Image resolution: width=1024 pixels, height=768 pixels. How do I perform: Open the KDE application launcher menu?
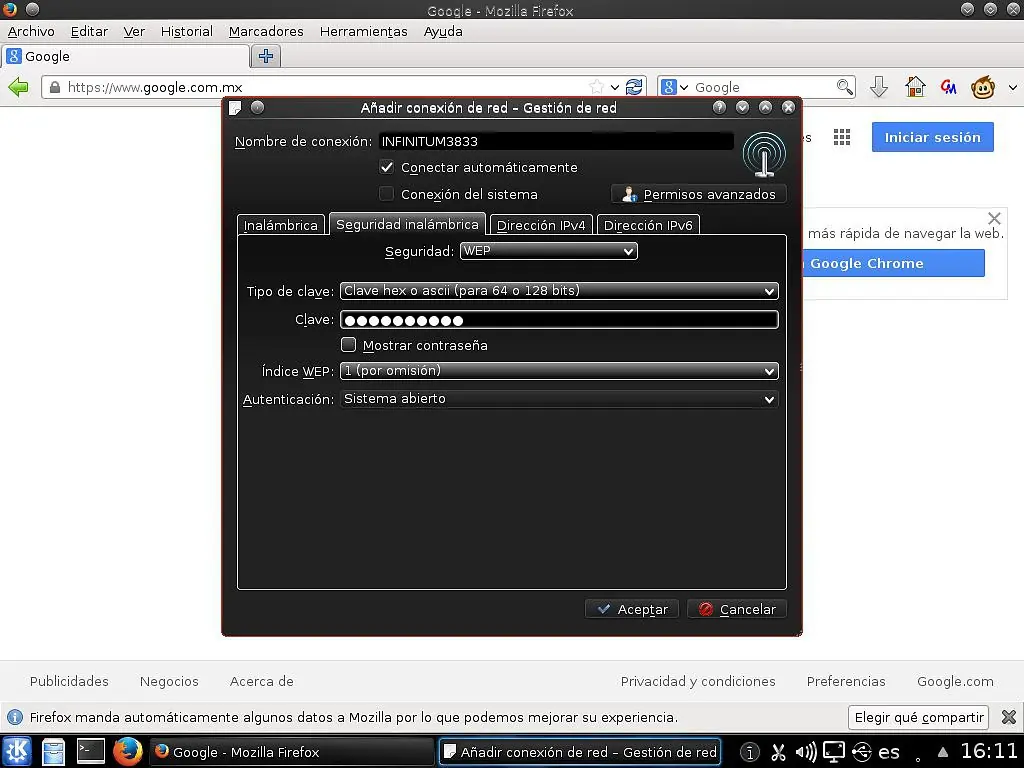point(17,751)
